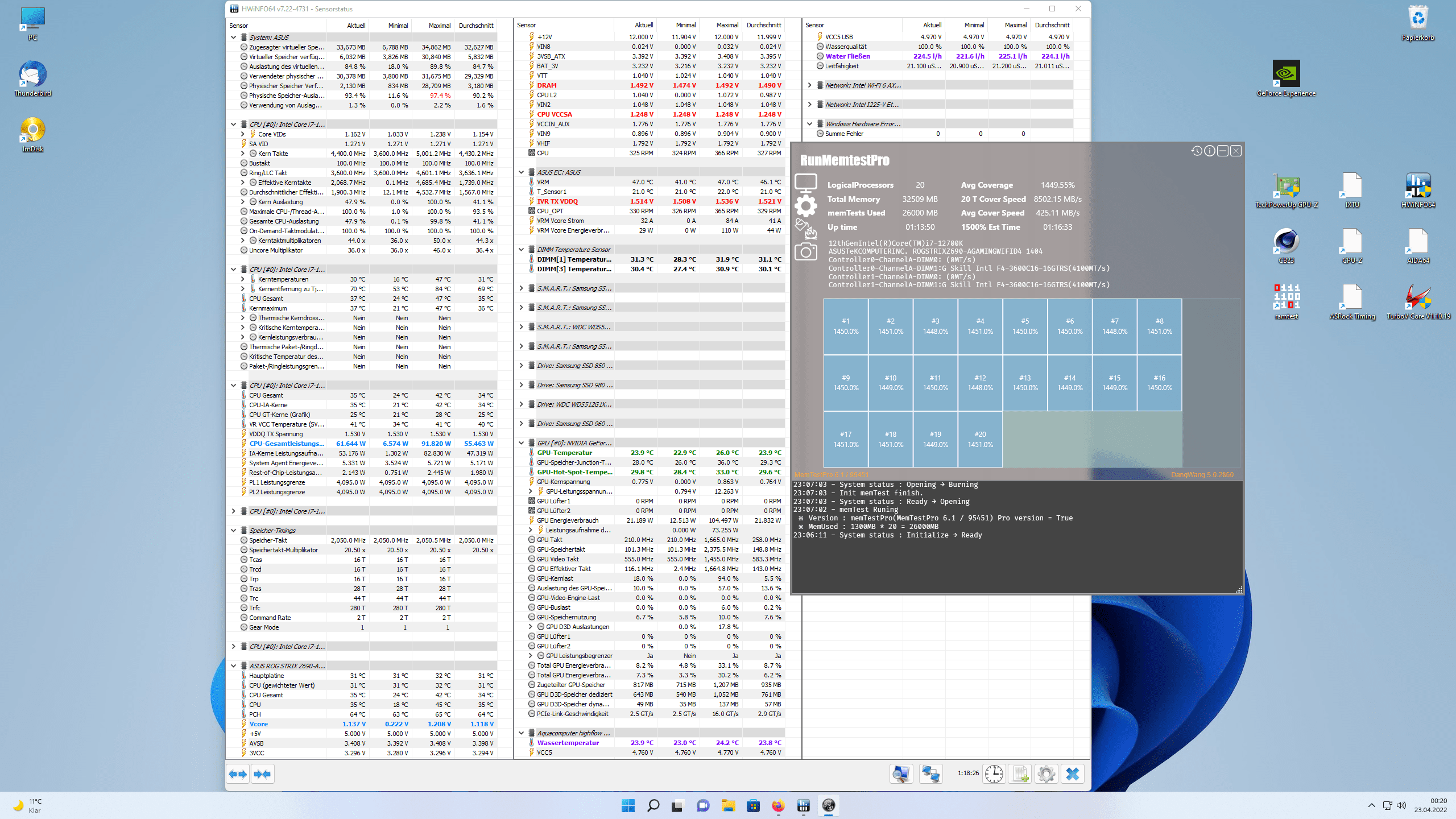Expand Kern Takte row
The height and width of the screenshot is (819, 1456).
click(x=242, y=154)
